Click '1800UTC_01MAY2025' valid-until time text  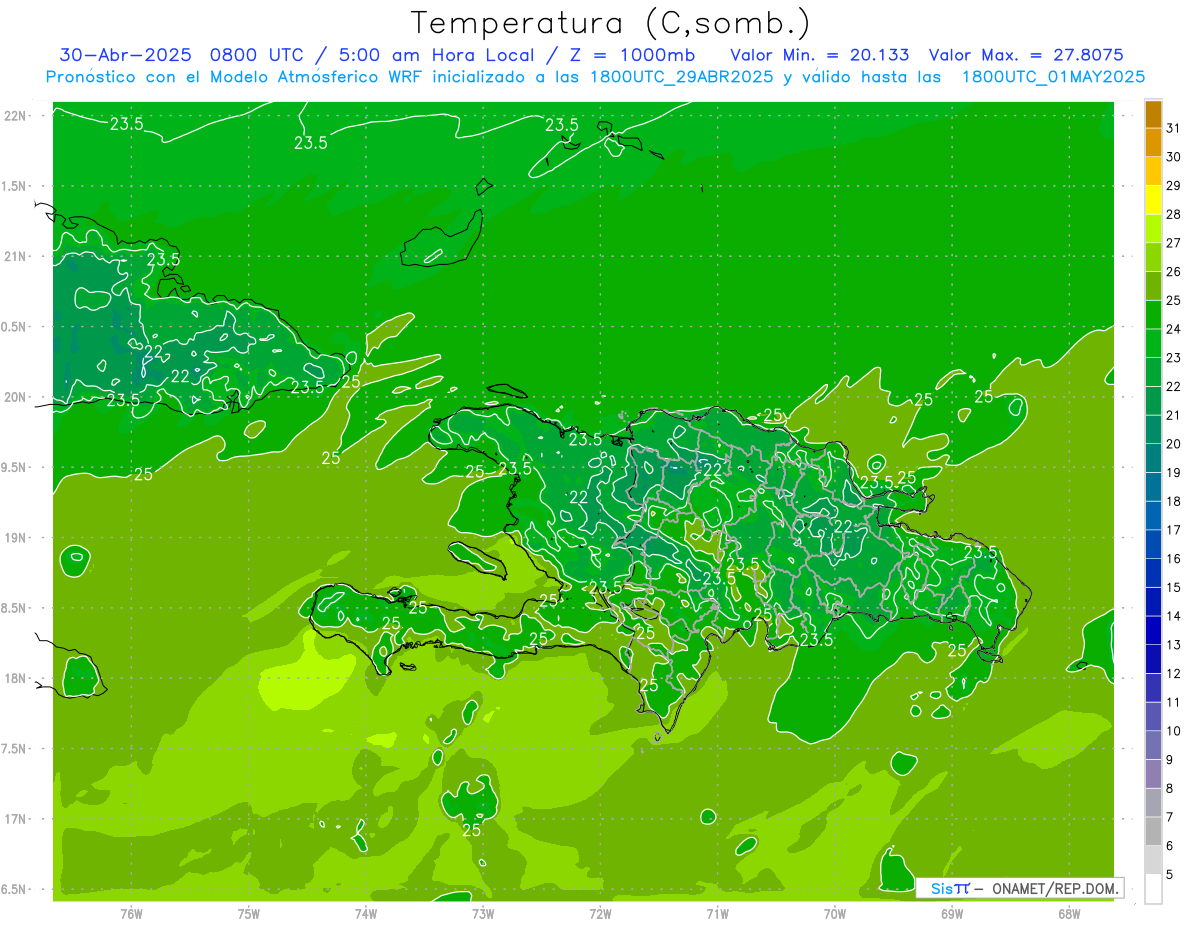pyautogui.click(x=1053, y=77)
